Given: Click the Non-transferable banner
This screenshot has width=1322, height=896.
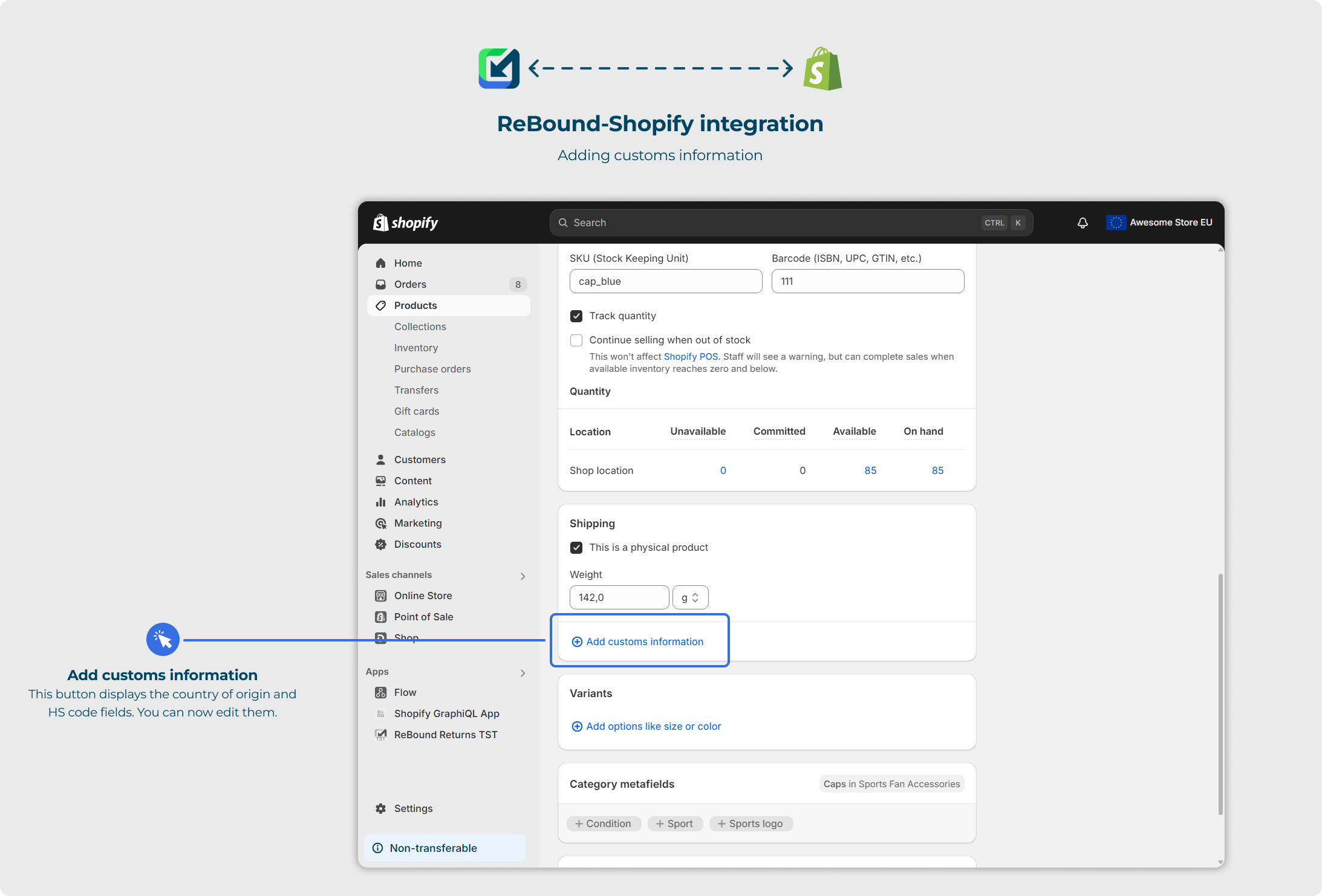Looking at the screenshot, I should 444,848.
